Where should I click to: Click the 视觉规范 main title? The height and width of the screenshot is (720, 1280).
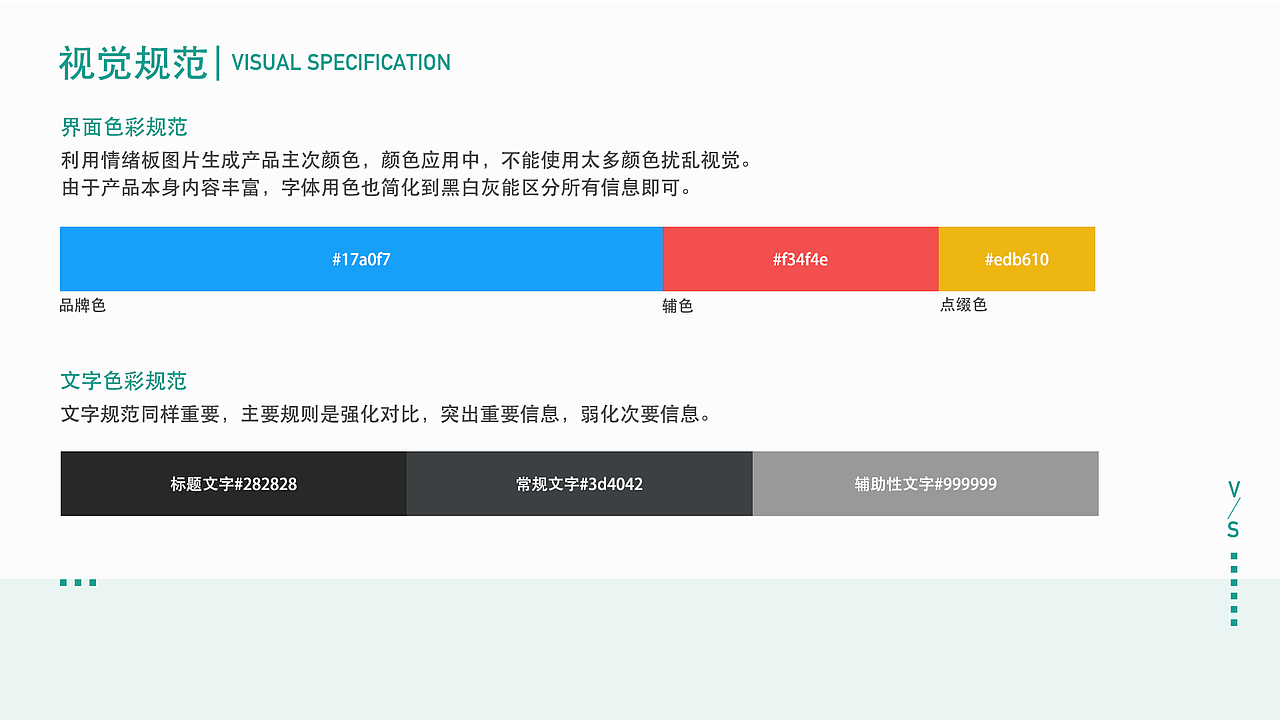tap(133, 63)
